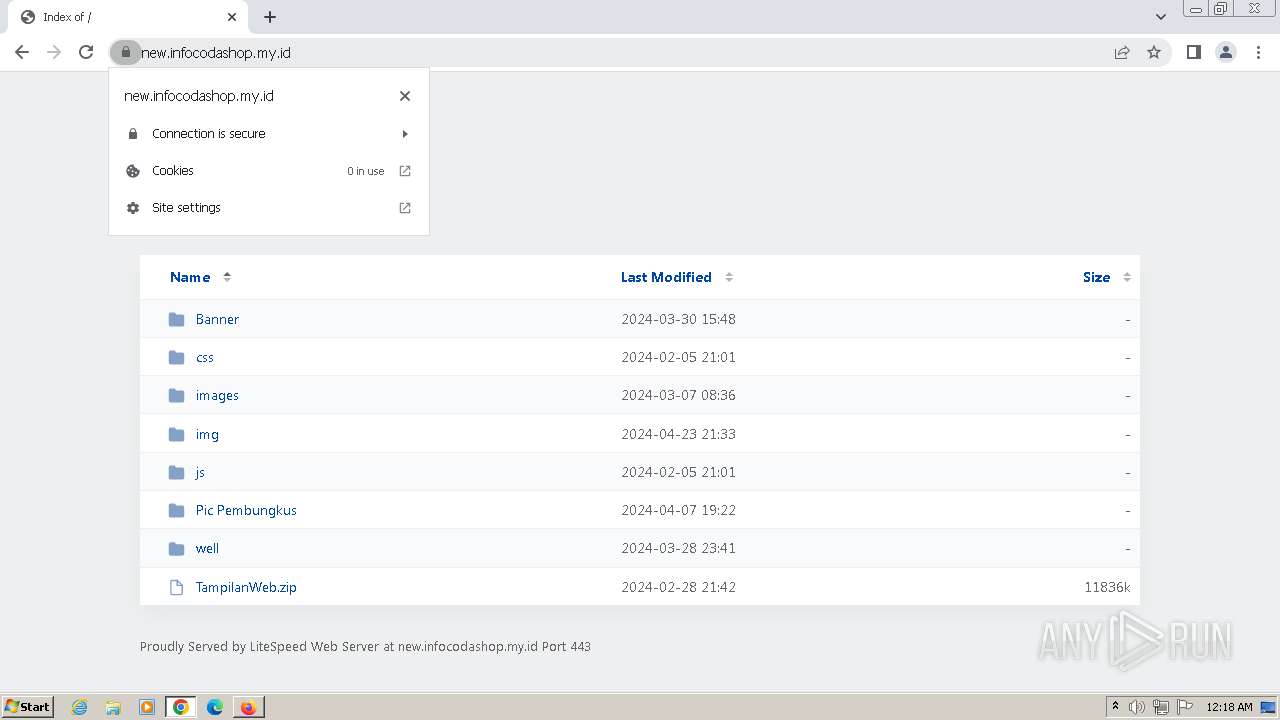Open the well folder link
The image size is (1280, 720).
(x=207, y=548)
